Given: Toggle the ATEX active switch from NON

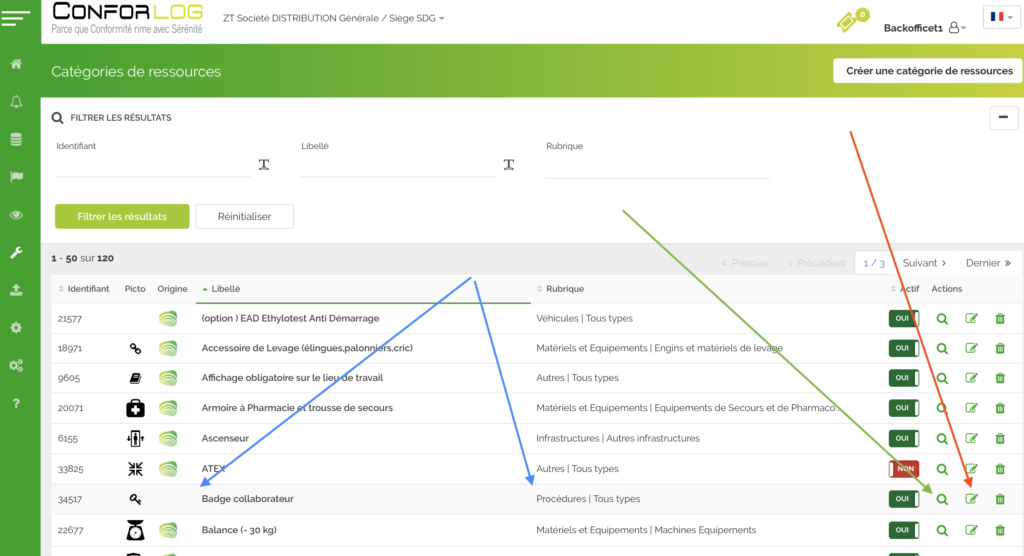Looking at the screenshot, I should tap(903, 469).
